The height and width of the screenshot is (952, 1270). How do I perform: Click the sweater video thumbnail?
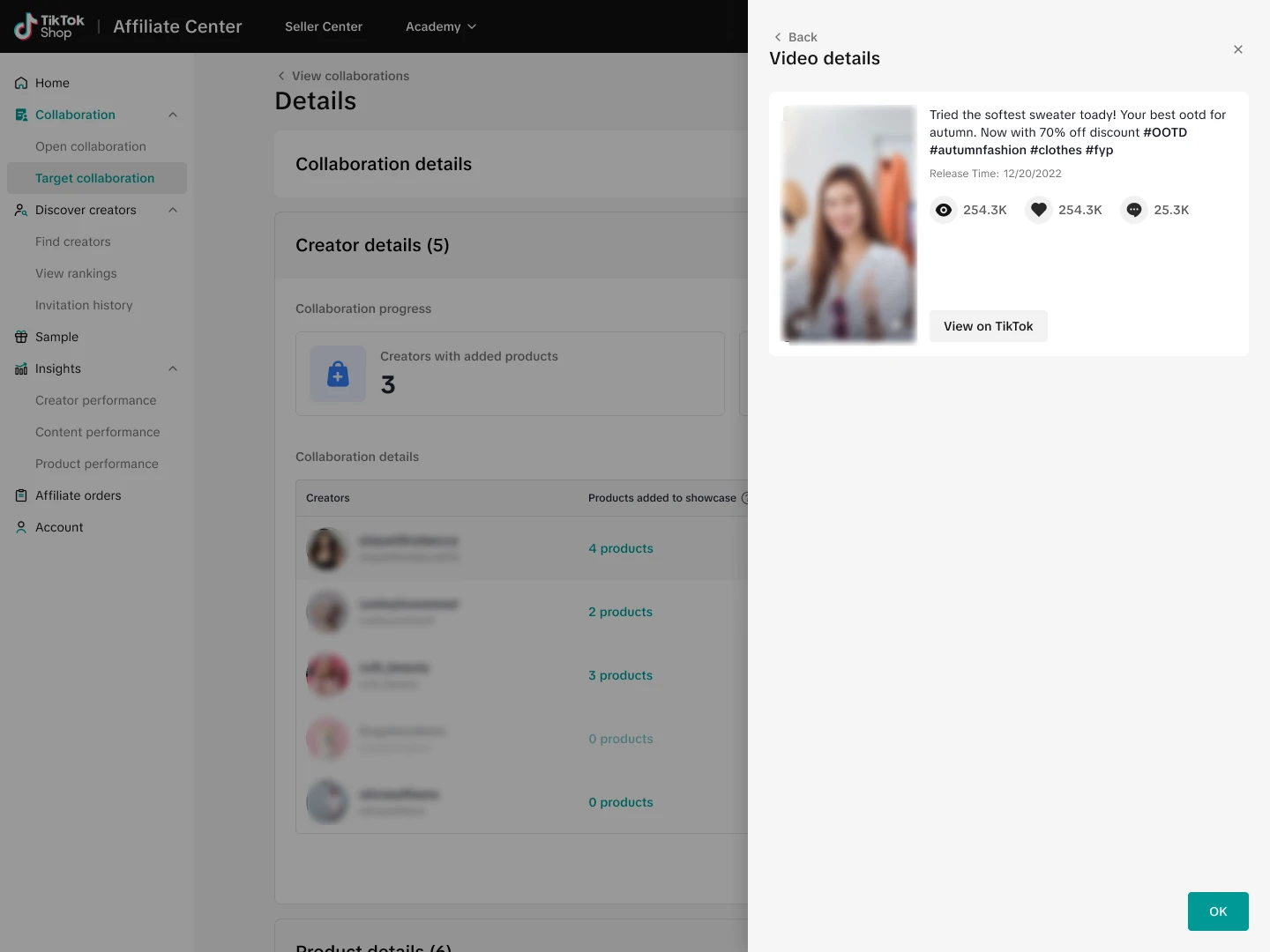coord(849,224)
